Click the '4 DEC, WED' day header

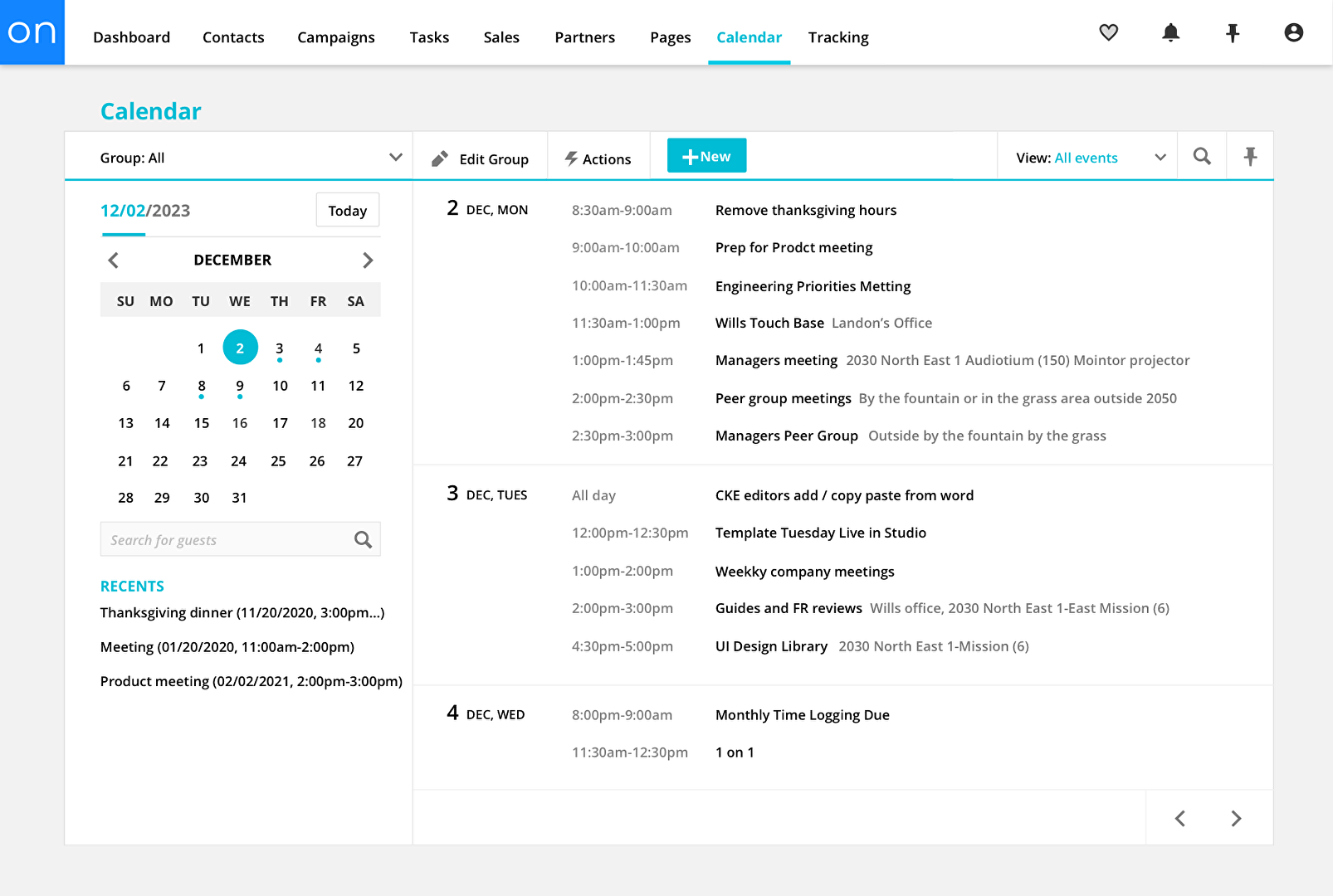[x=486, y=713]
